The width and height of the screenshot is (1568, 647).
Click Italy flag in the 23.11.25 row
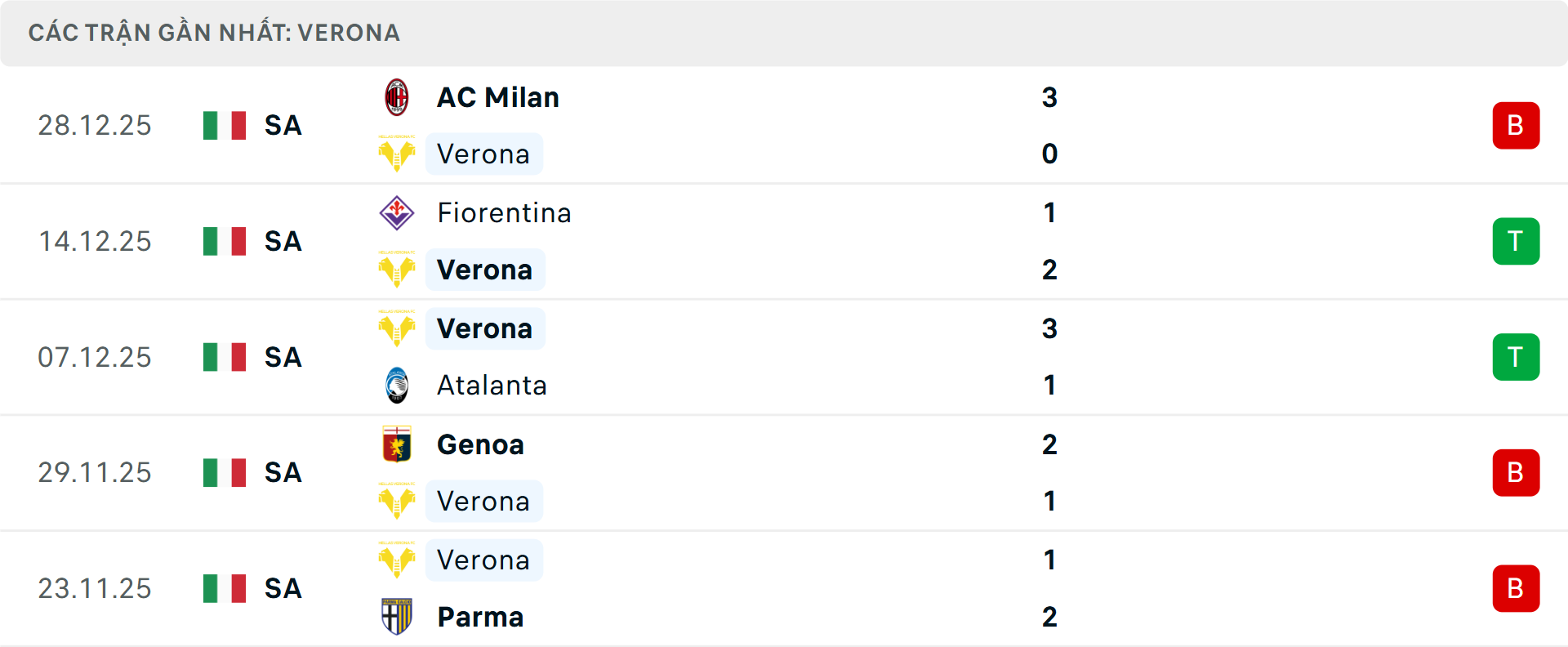pyautogui.click(x=225, y=588)
